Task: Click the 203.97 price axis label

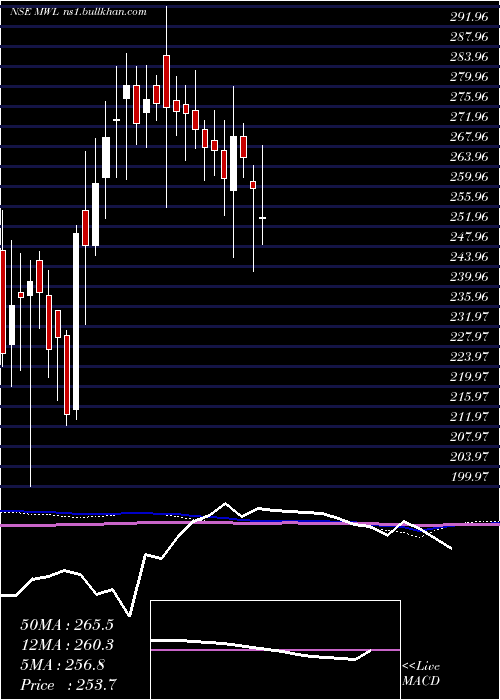Action: [x=469, y=457]
